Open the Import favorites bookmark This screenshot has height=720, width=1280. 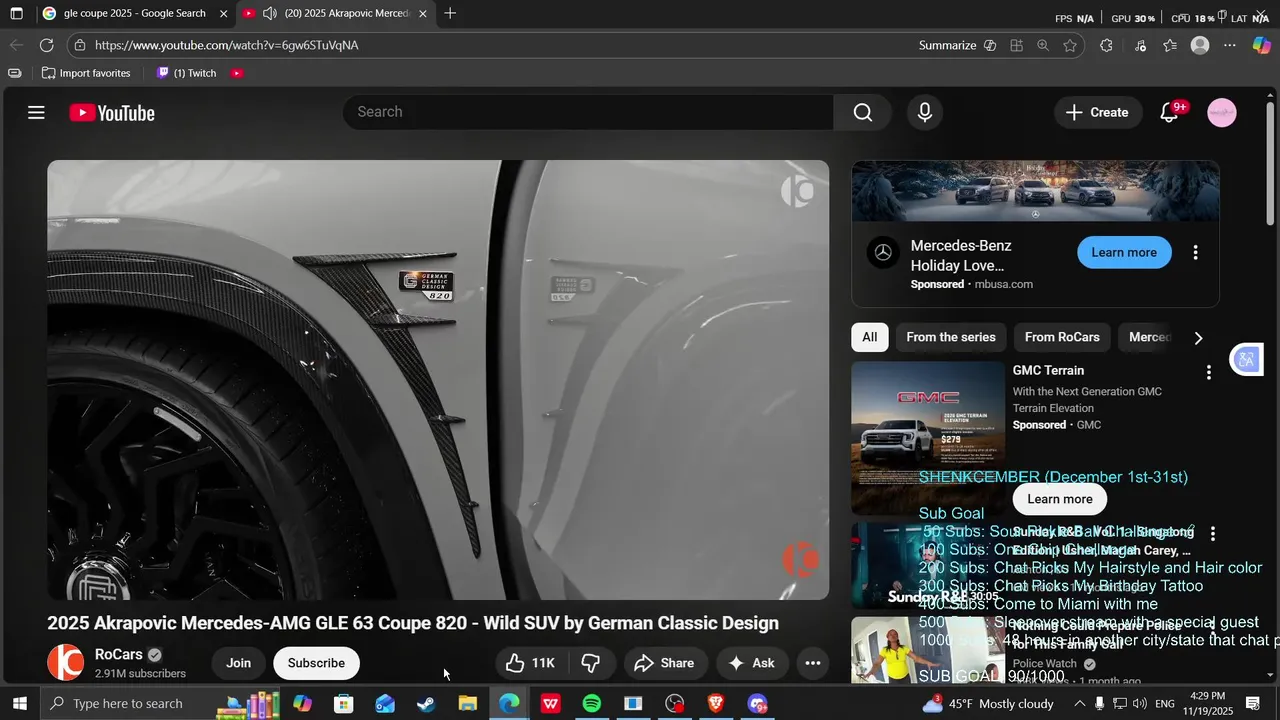pos(86,73)
